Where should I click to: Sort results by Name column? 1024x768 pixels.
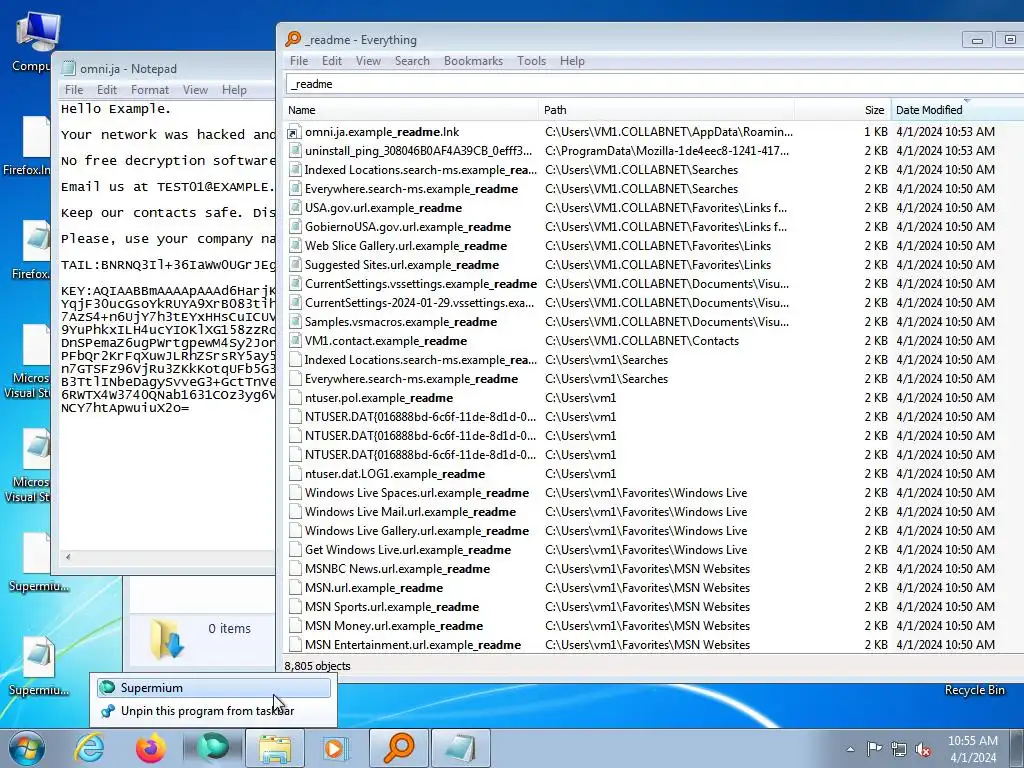411,110
